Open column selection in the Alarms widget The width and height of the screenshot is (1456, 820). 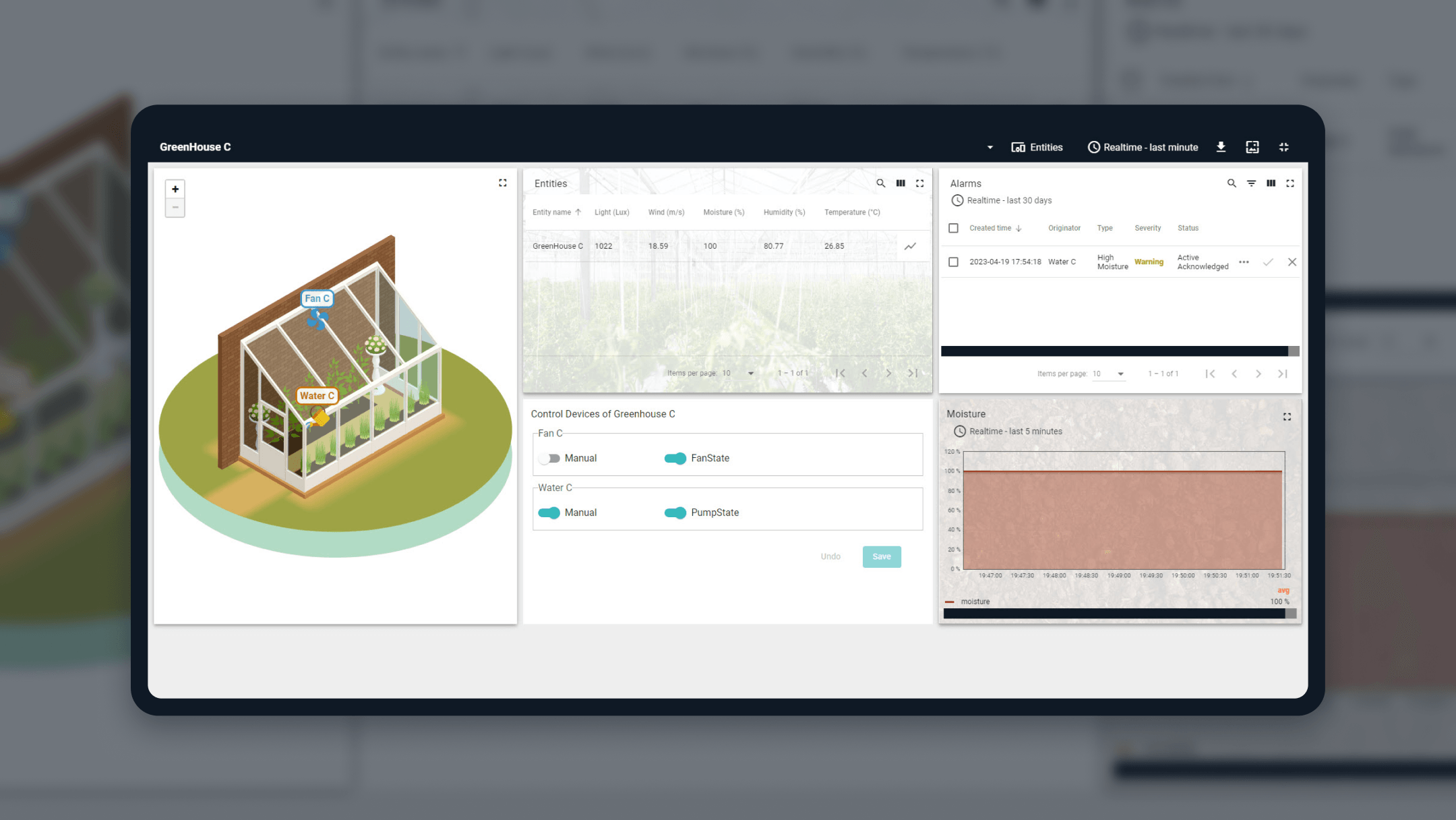coord(1271,183)
